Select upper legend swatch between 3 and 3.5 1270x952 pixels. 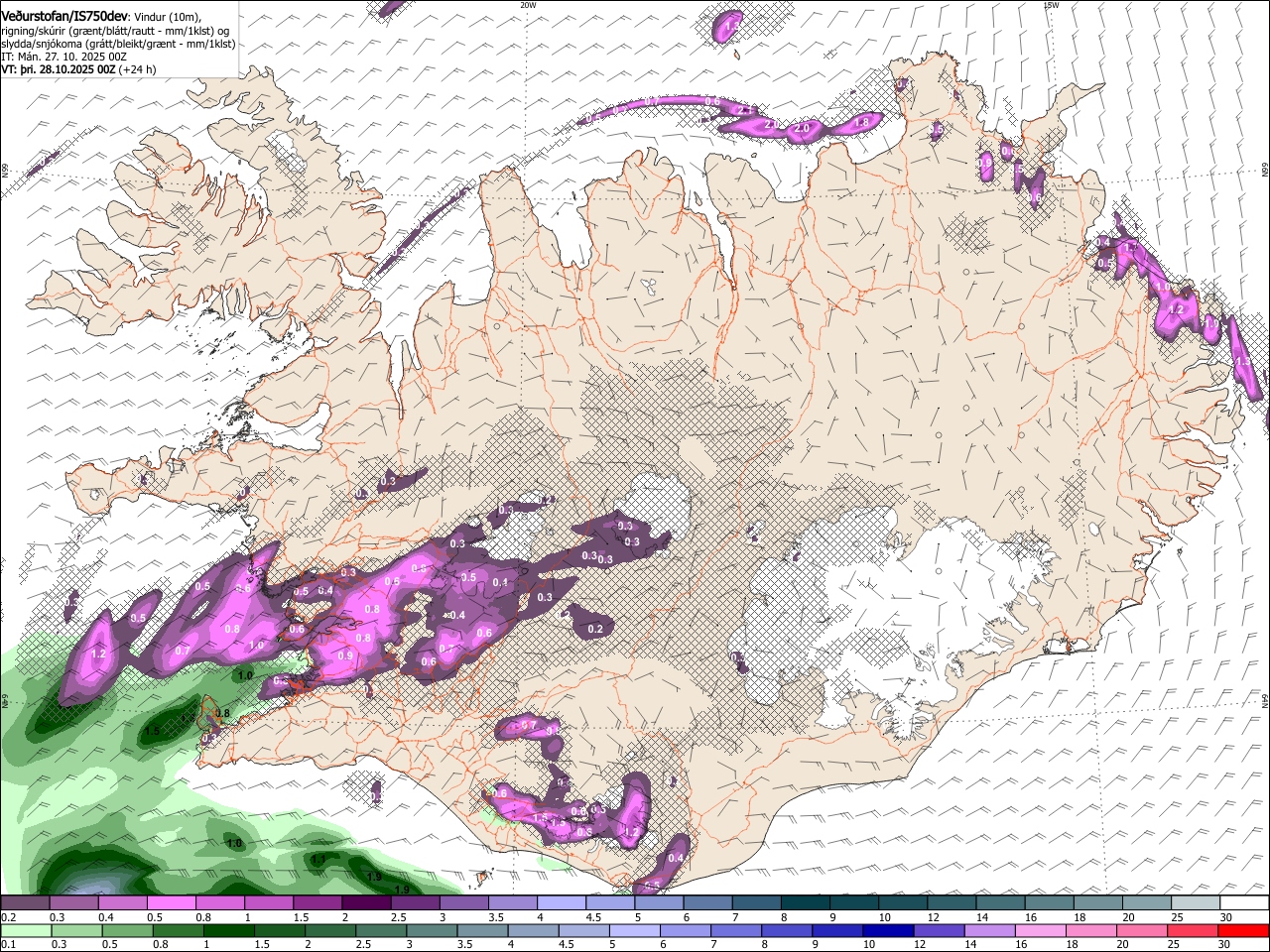click(x=462, y=902)
